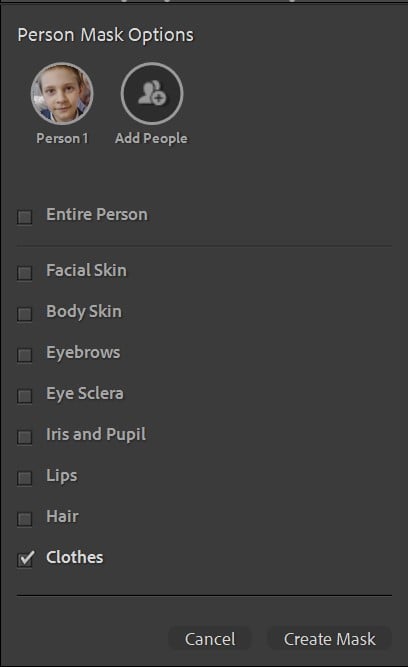The height and width of the screenshot is (667, 408).
Task: Click the Lips label text
Action: click(62, 476)
